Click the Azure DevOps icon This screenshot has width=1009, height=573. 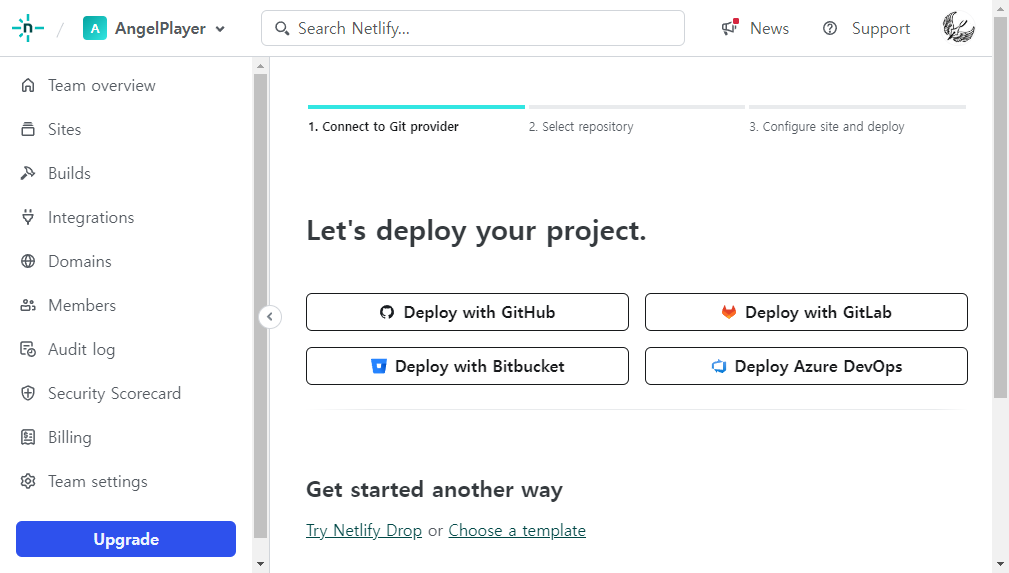click(719, 366)
